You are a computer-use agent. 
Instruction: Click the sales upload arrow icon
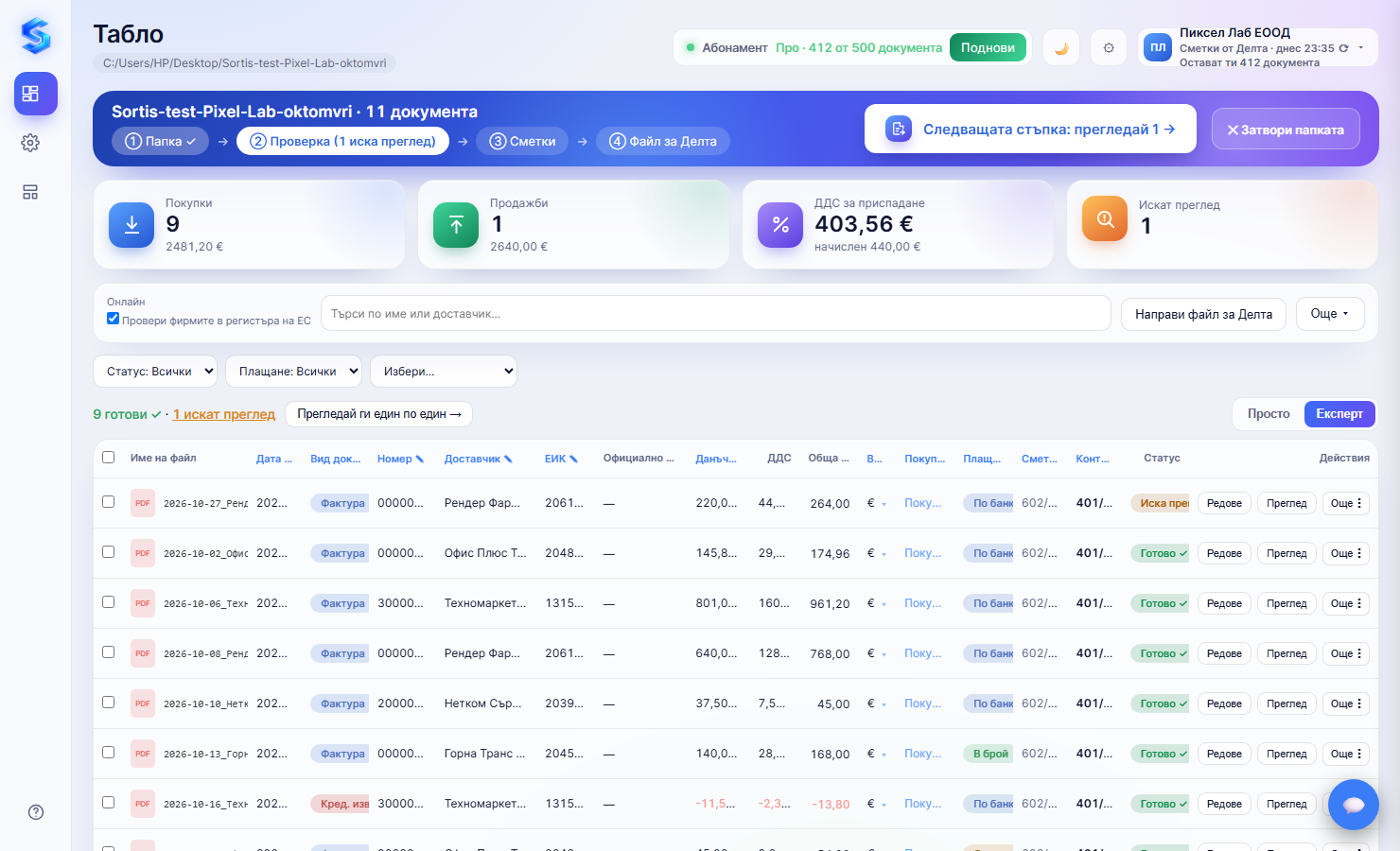click(x=456, y=225)
